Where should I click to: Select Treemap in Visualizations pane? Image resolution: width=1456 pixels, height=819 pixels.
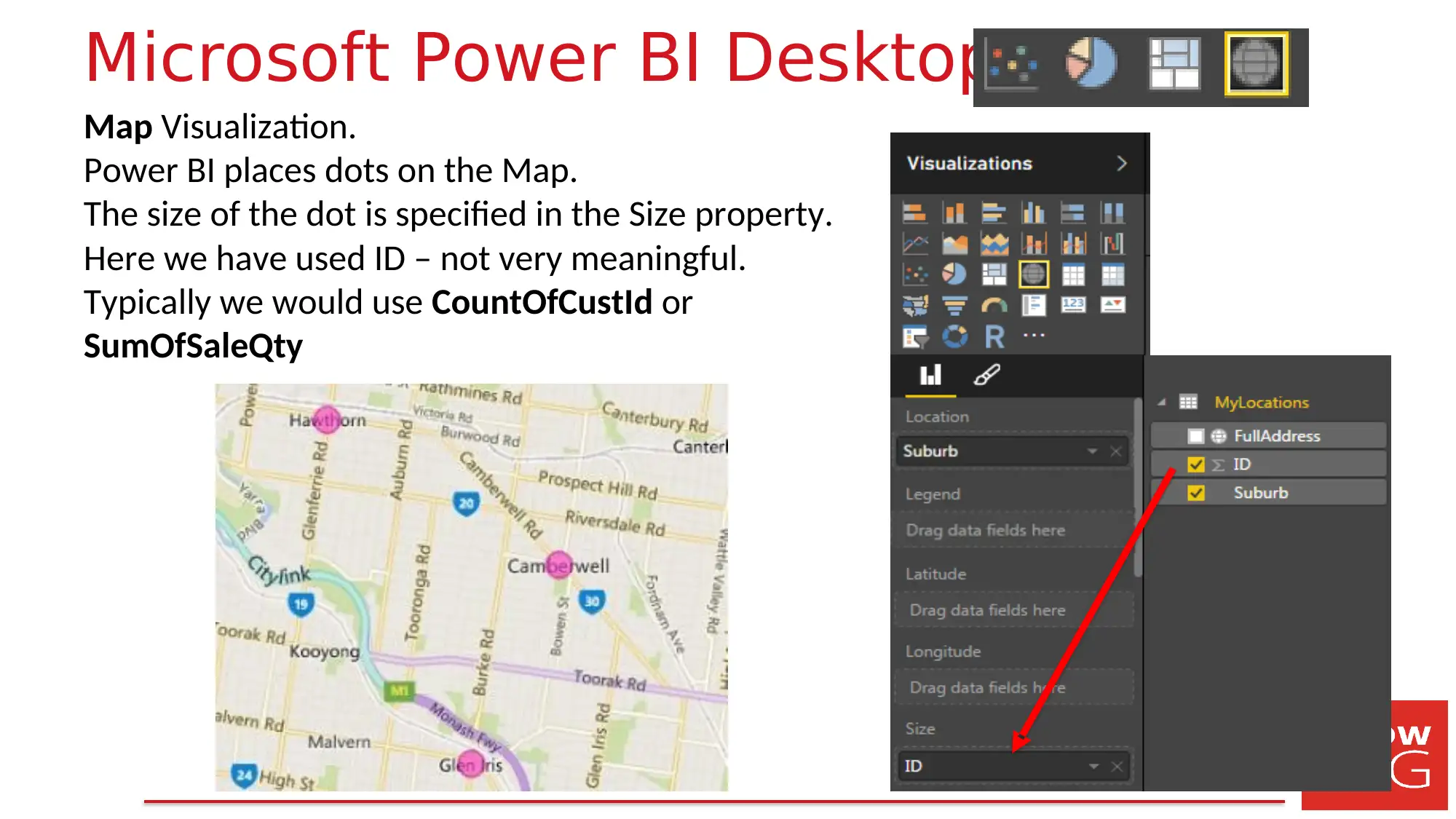(994, 274)
